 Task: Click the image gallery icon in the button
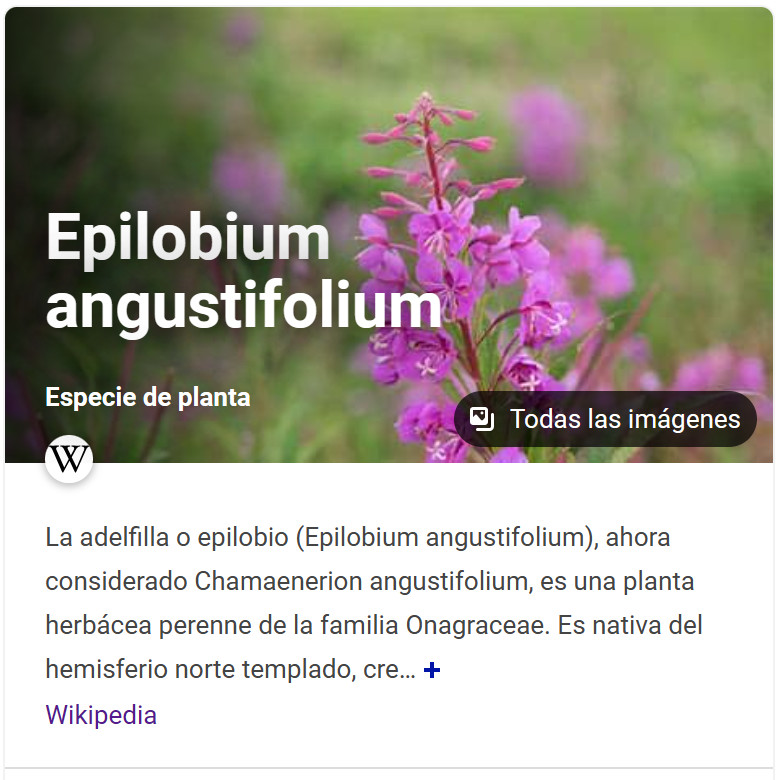[482, 419]
